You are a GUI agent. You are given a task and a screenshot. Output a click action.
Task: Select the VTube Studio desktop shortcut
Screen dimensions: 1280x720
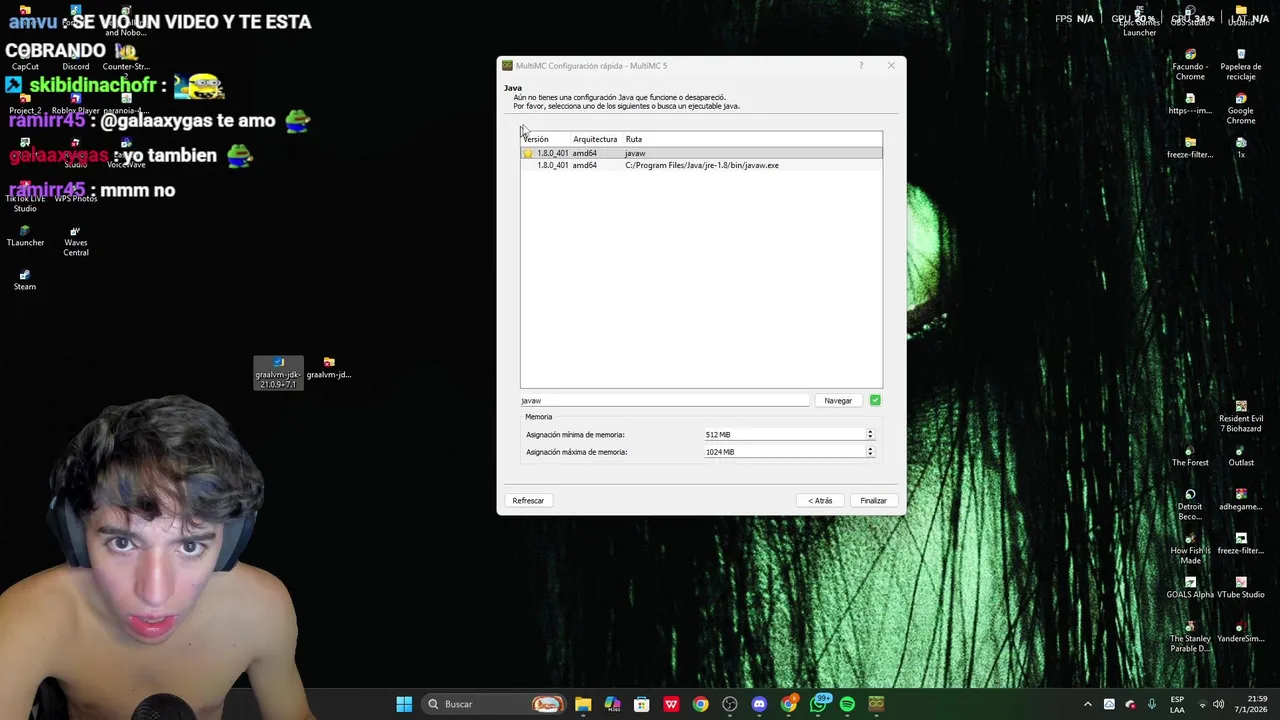point(1241,588)
